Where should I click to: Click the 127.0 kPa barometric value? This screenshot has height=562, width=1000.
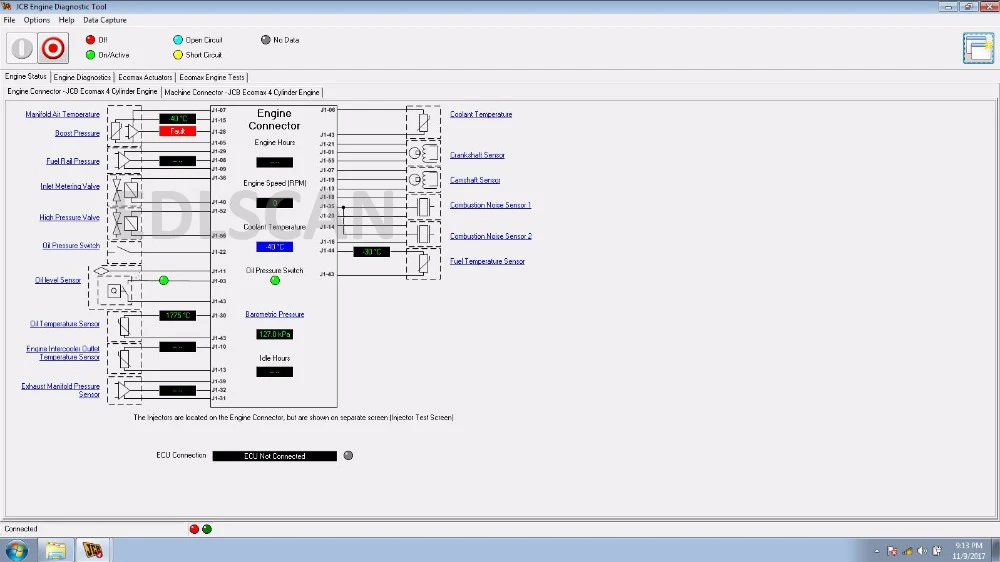click(x=275, y=334)
